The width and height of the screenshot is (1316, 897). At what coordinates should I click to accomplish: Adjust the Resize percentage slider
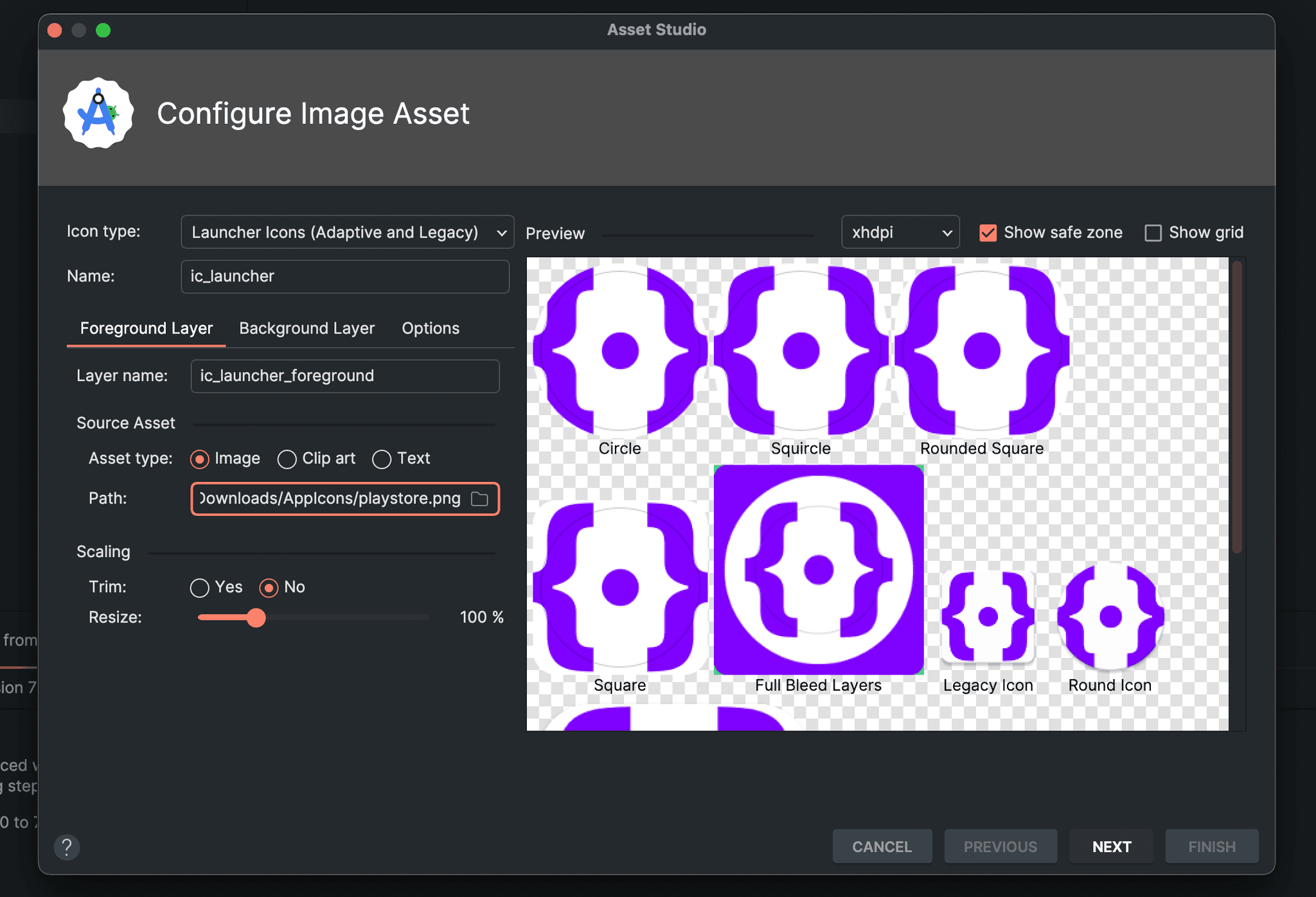click(256, 617)
